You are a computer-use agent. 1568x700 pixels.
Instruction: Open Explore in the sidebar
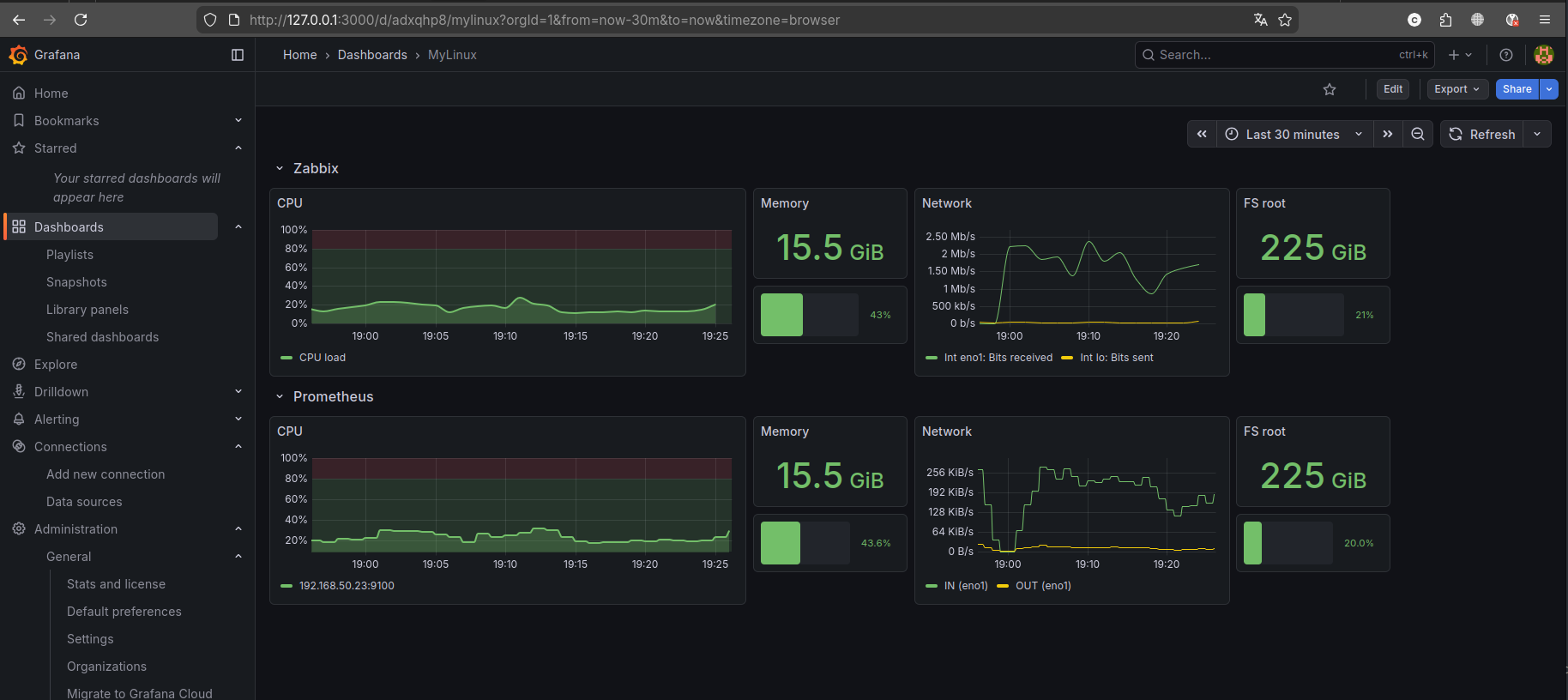click(56, 365)
